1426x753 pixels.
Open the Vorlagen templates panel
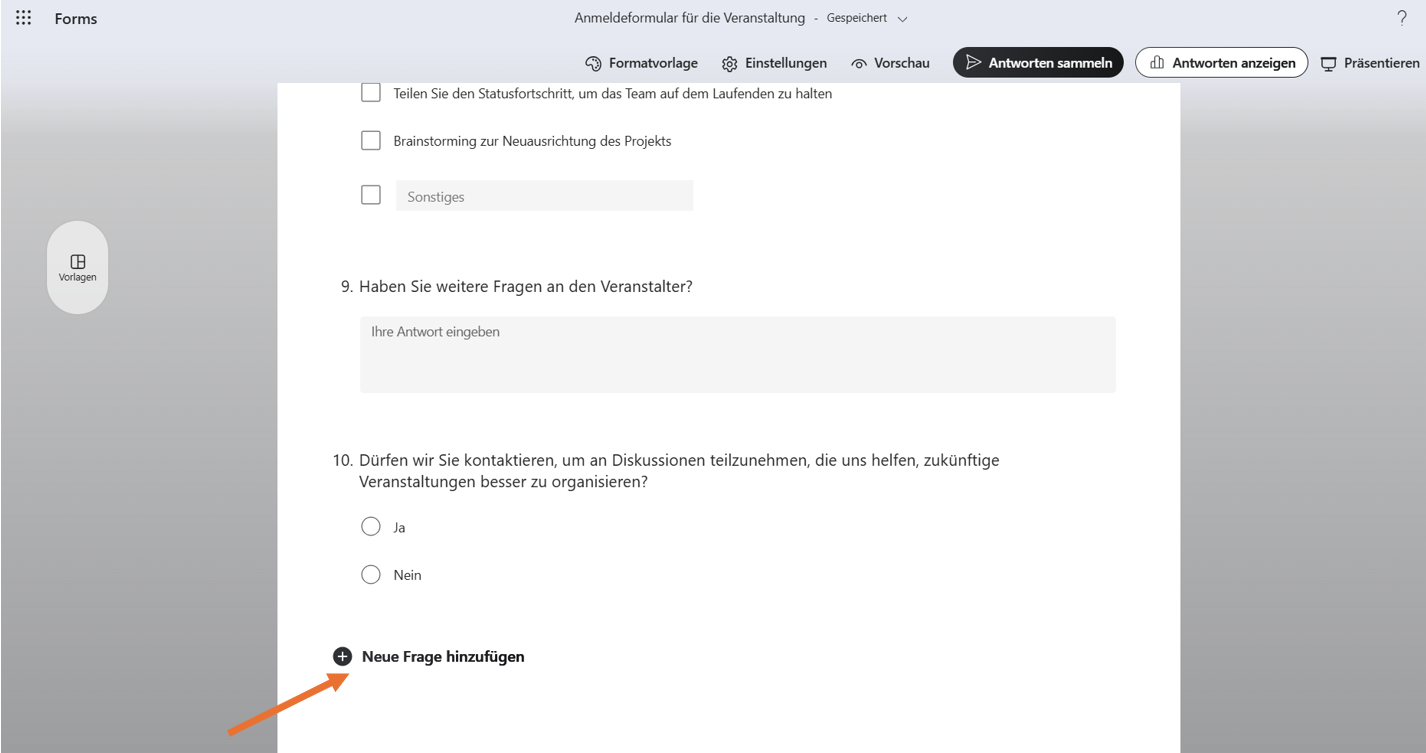[x=77, y=267]
